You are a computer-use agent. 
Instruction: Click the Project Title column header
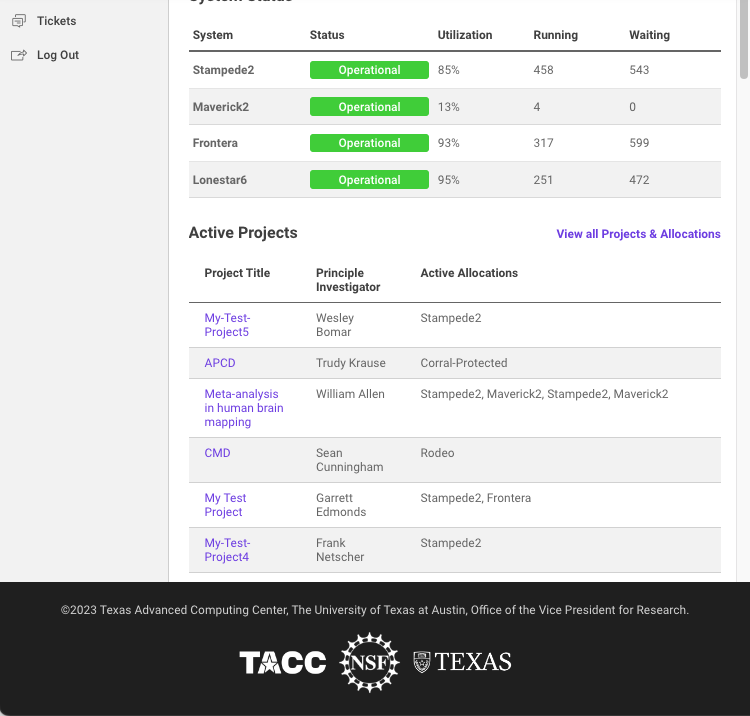(x=237, y=273)
